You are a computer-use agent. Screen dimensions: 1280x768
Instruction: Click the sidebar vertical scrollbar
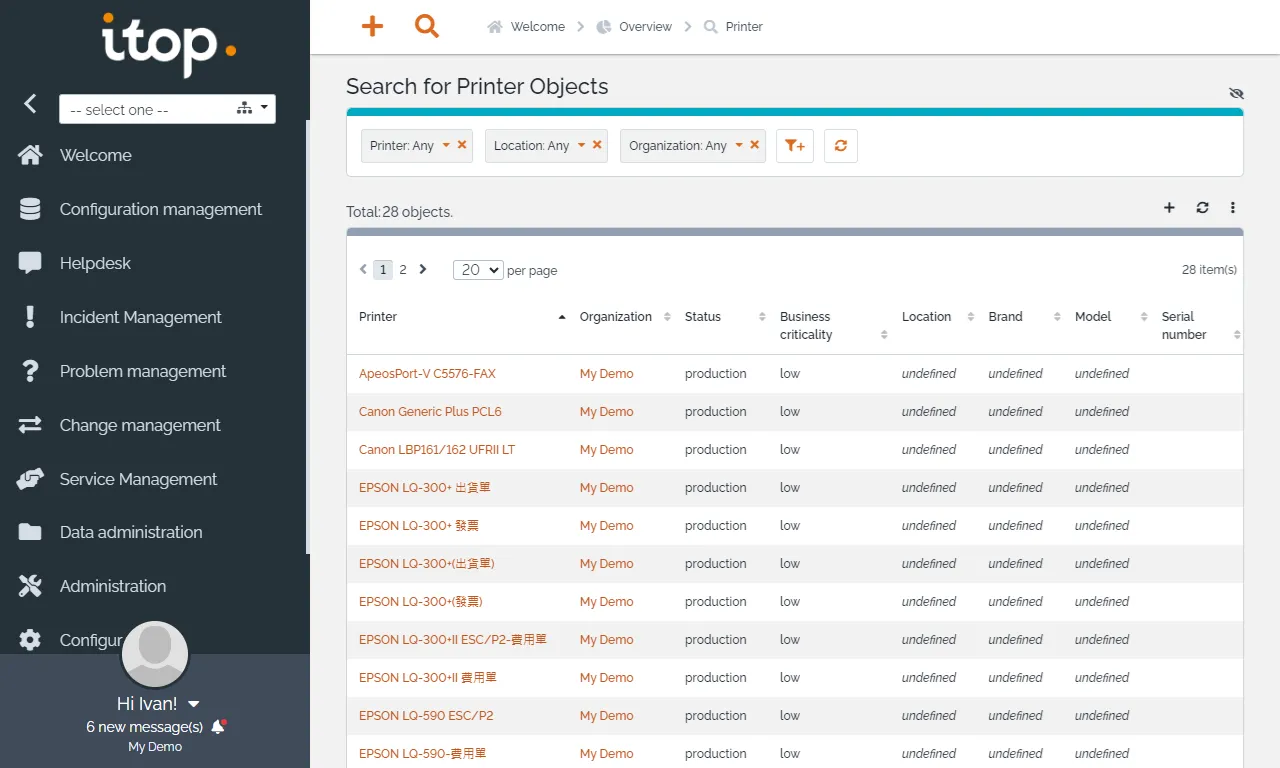(307, 336)
